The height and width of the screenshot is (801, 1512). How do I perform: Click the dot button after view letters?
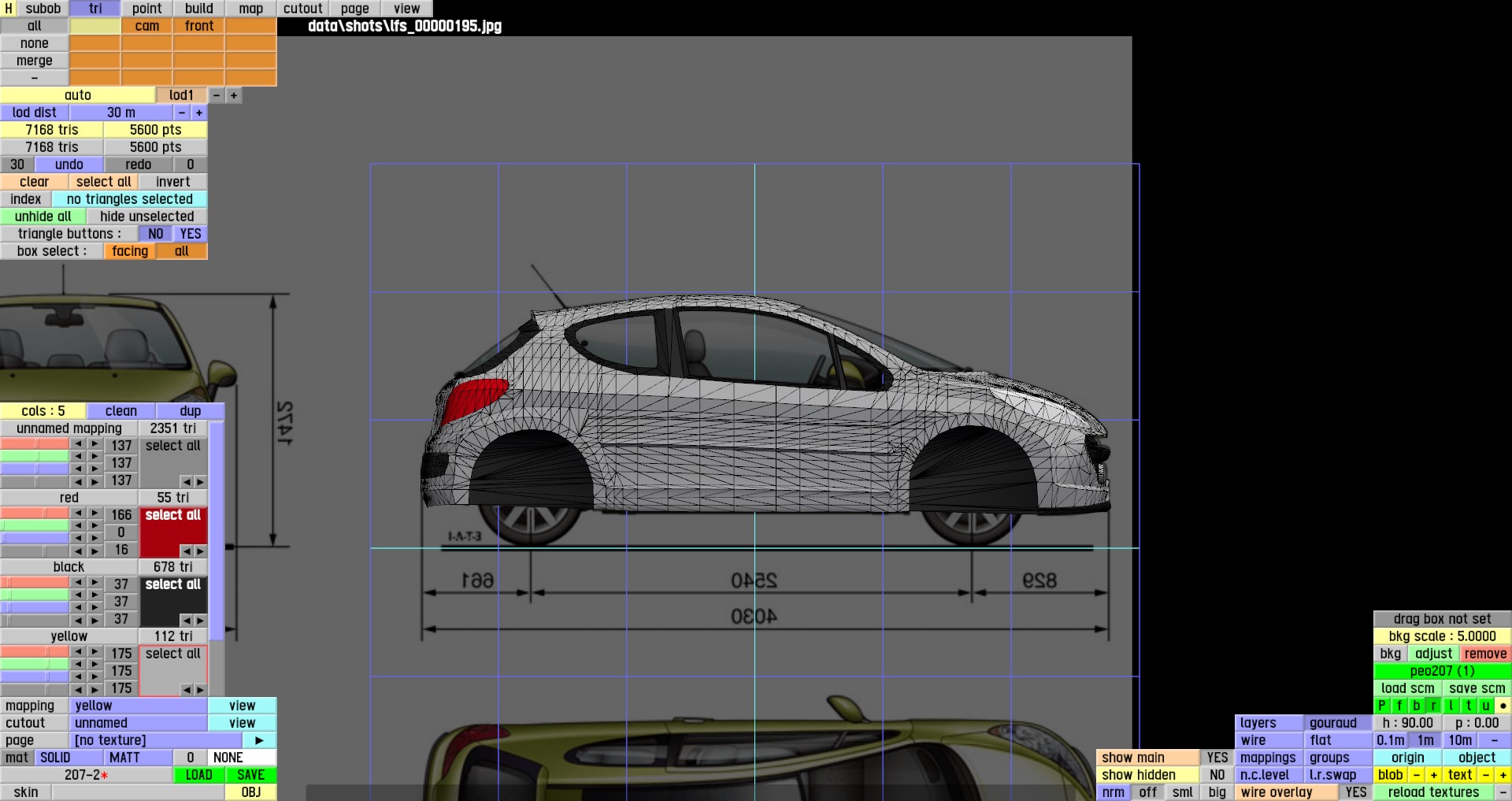coord(1503,706)
